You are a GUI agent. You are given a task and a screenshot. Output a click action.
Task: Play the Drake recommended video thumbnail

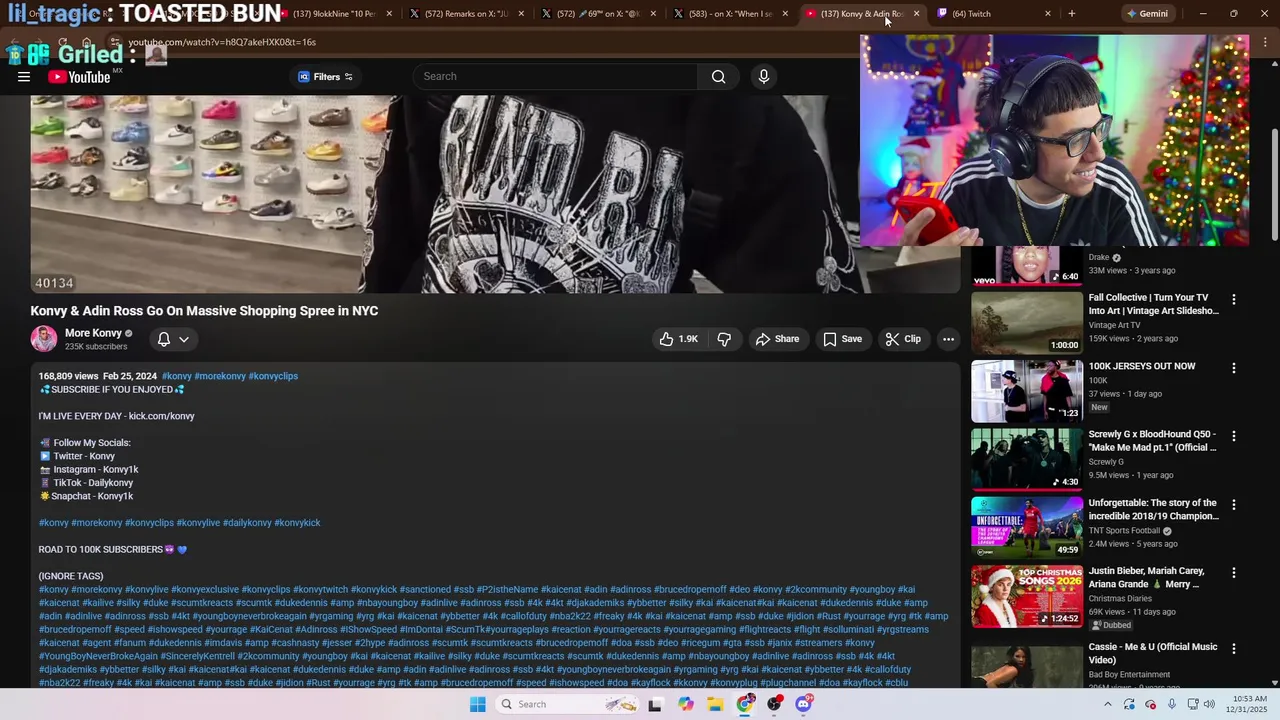pos(1026,266)
